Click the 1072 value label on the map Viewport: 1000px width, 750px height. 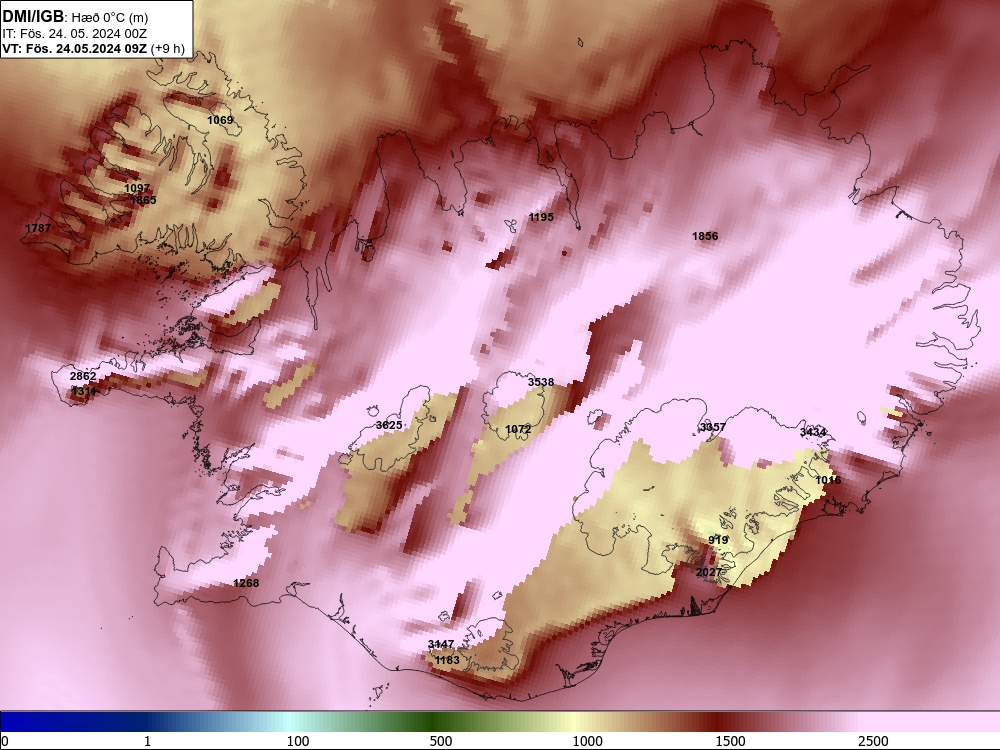tap(518, 429)
